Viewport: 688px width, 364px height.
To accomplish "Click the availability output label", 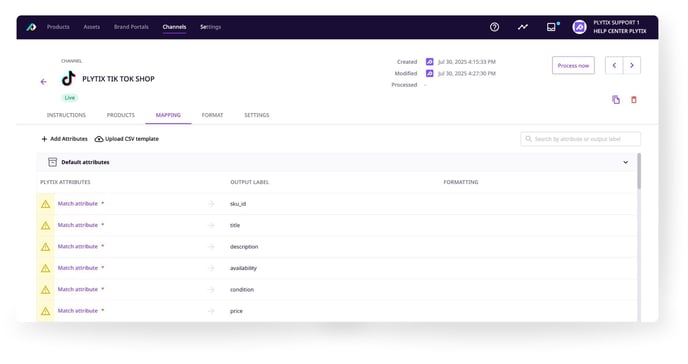I will pyautogui.click(x=244, y=268).
